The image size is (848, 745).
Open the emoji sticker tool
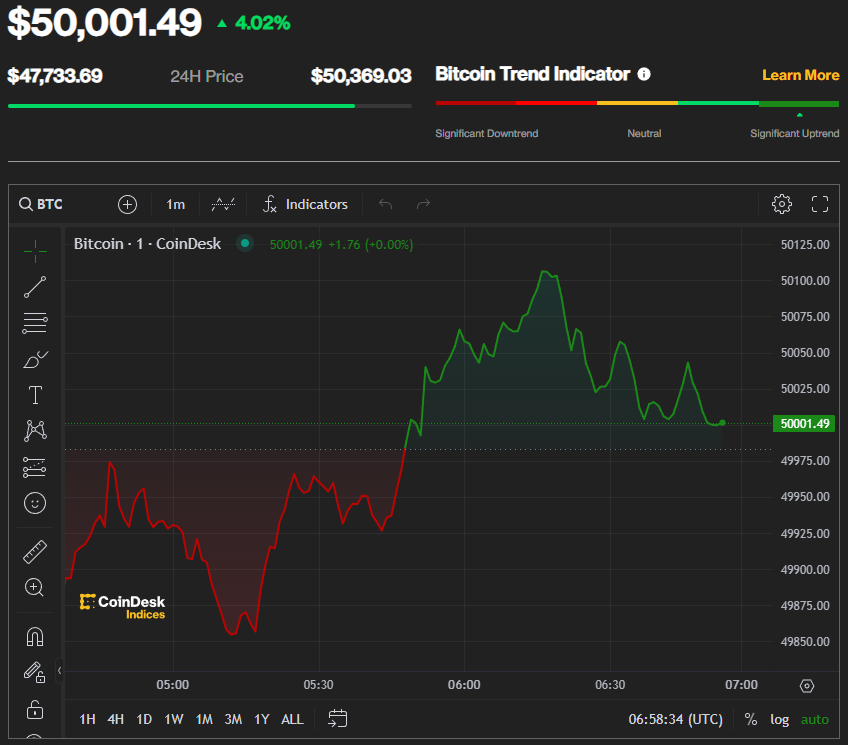(x=35, y=503)
